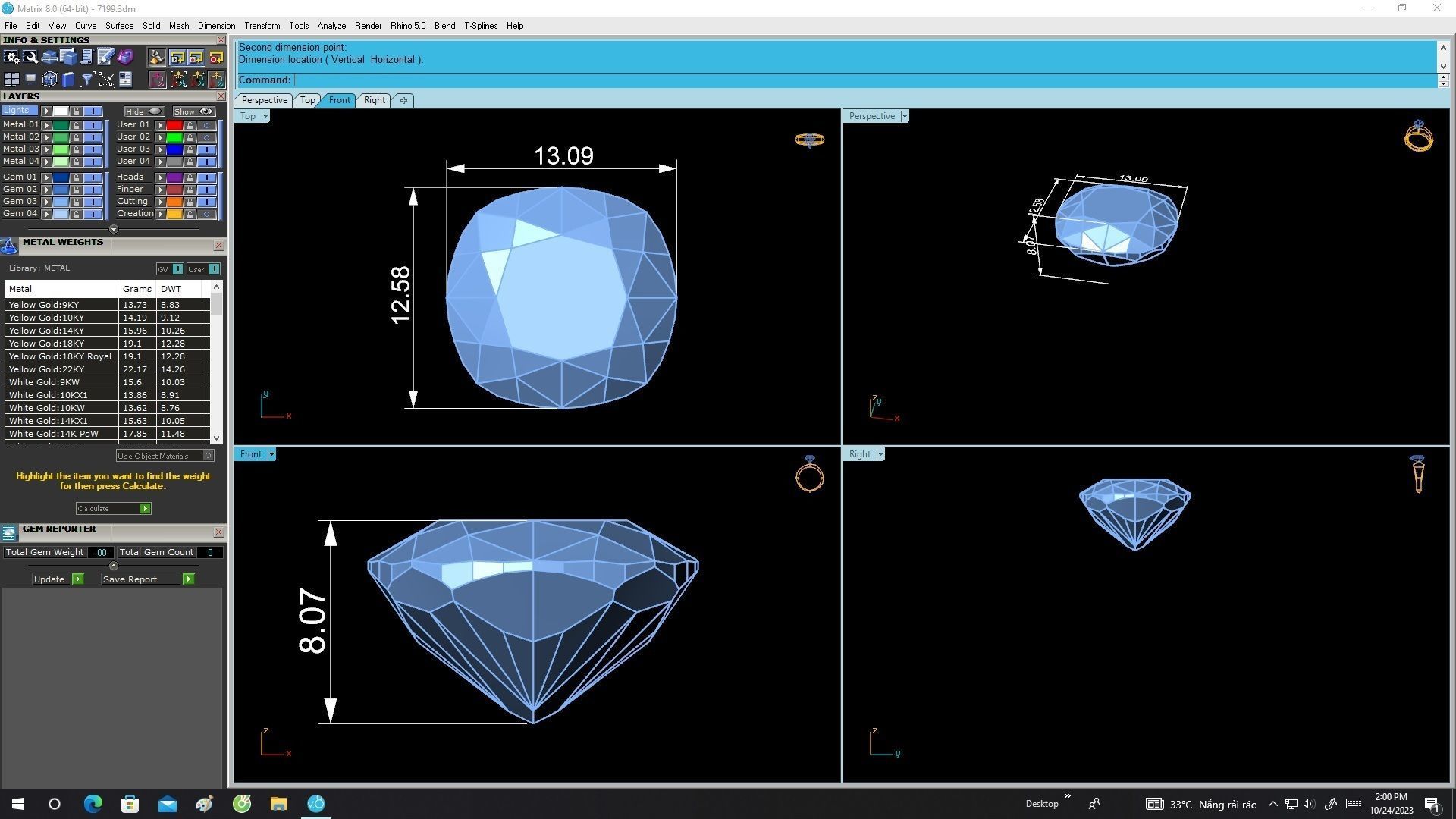Open the Dimension menu
Screen dimensions: 1456x819
coord(216,25)
